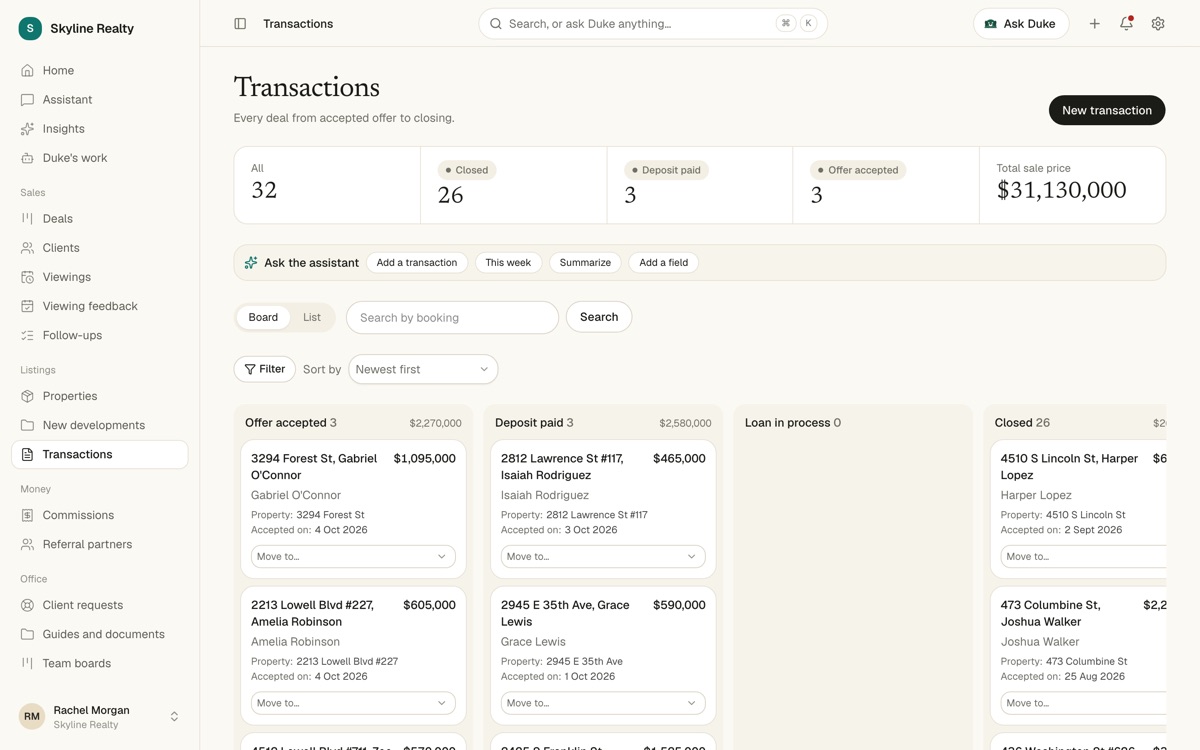Click the Clients people icon
The width and height of the screenshot is (1200, 750).
pyautogui.click(x=27, y=248)
